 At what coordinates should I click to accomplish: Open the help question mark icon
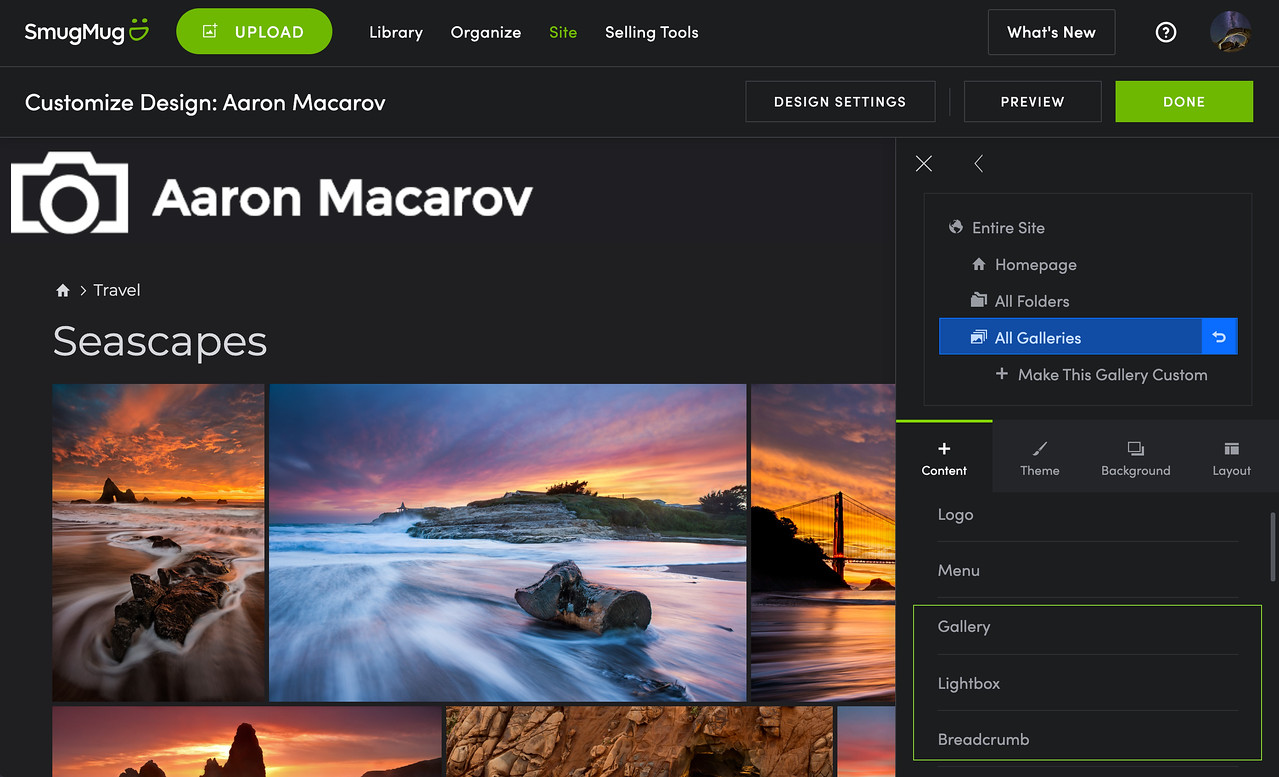click(x=1165, y=32)
